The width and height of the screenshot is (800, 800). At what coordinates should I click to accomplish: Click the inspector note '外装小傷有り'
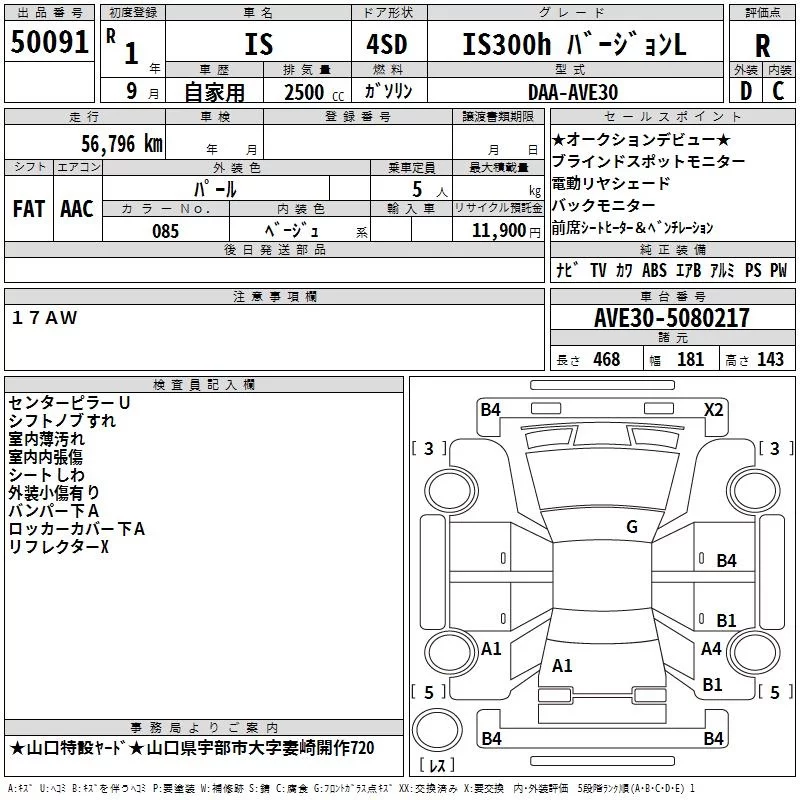(54, 492)
